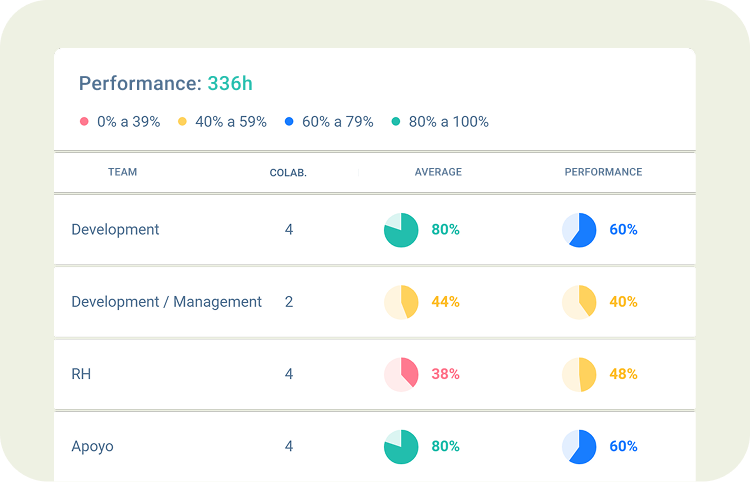The width and height of the screenshot is (750, 482).
Task: Click the red 0% a 39% legend dot
Action: [x=84, y=122]
